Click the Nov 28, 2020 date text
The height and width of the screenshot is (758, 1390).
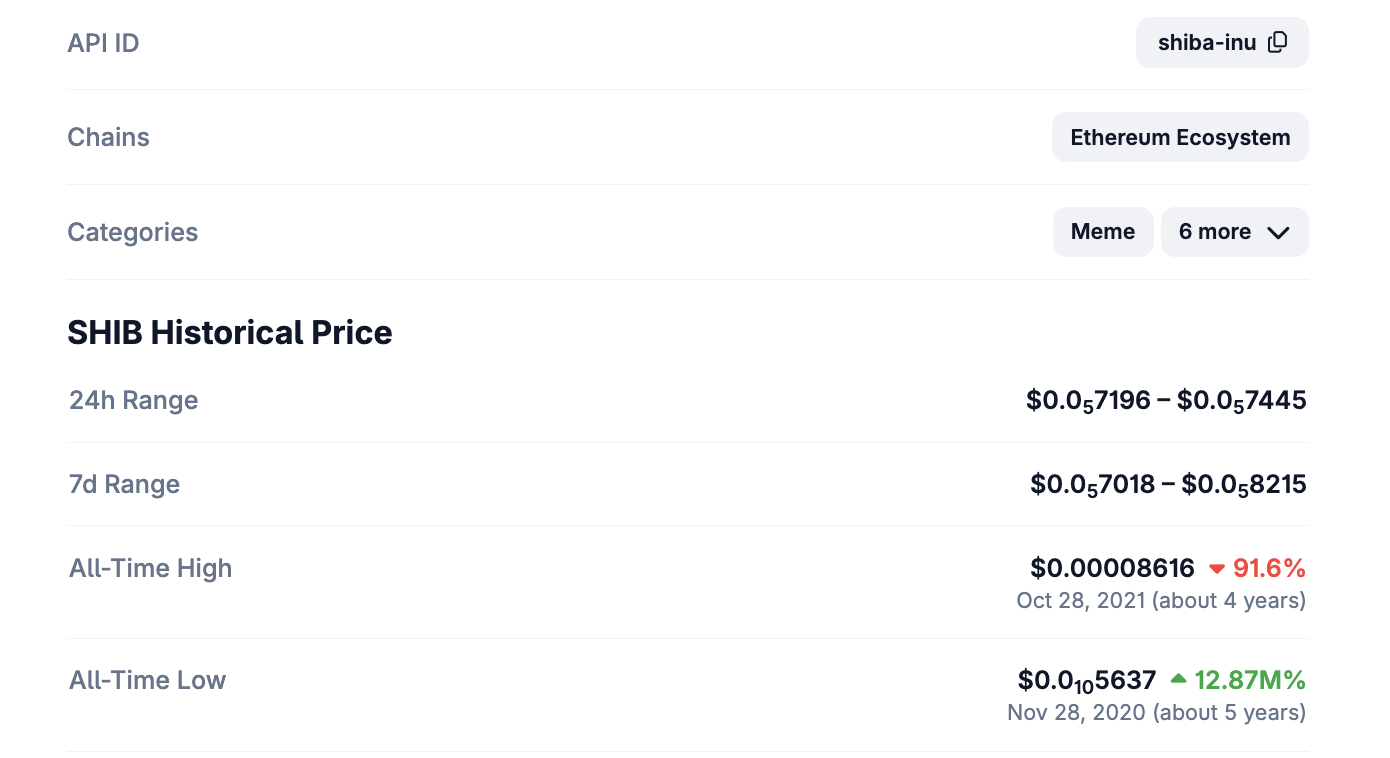(1076, 712)
